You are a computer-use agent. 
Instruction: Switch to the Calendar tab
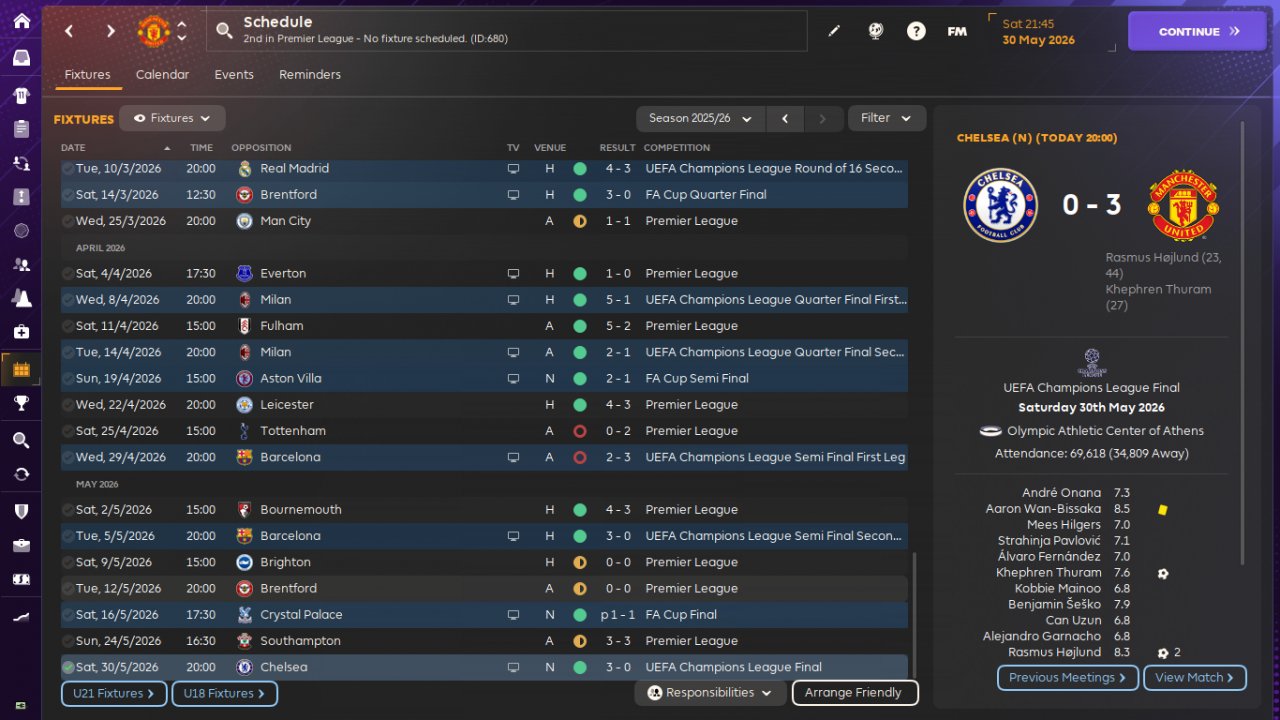coord(162,75)
